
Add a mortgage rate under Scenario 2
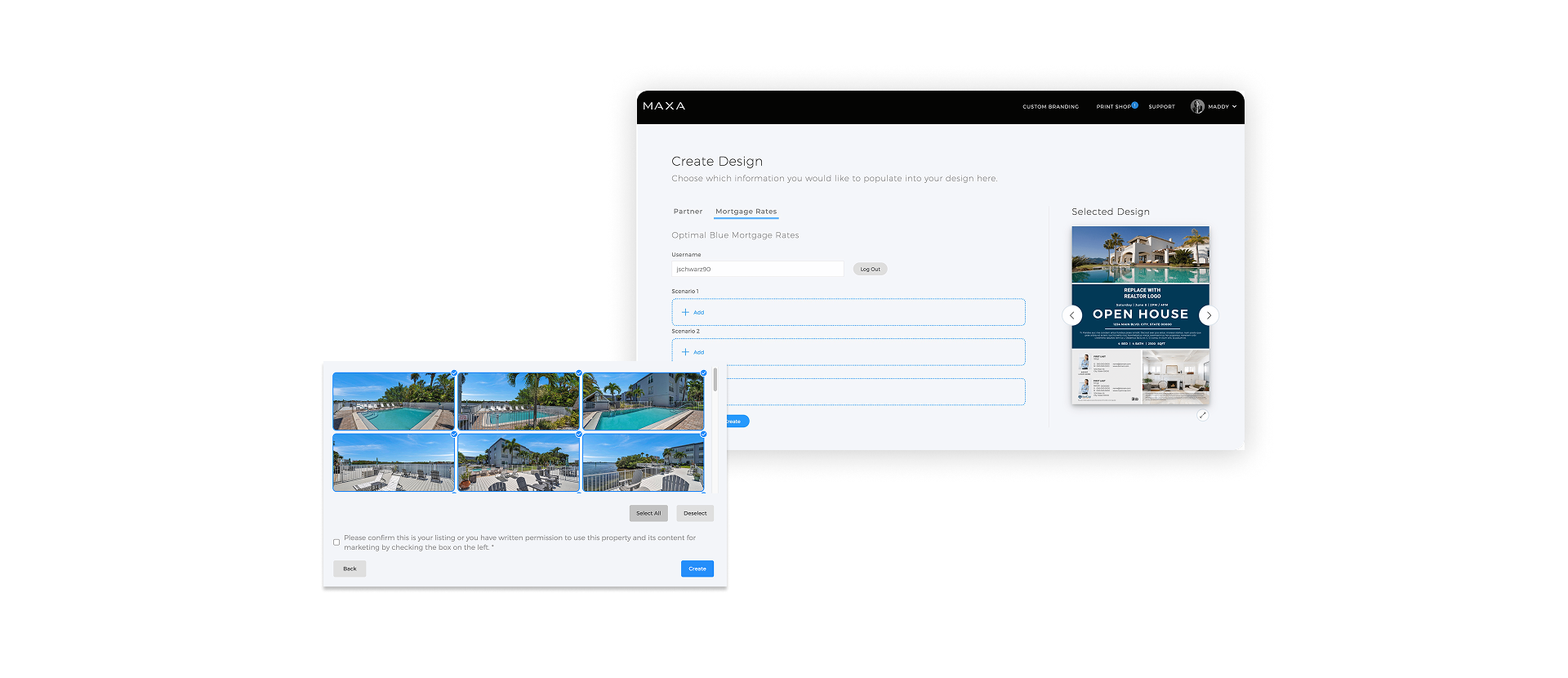pyautogui.click(x=848, y=352)
